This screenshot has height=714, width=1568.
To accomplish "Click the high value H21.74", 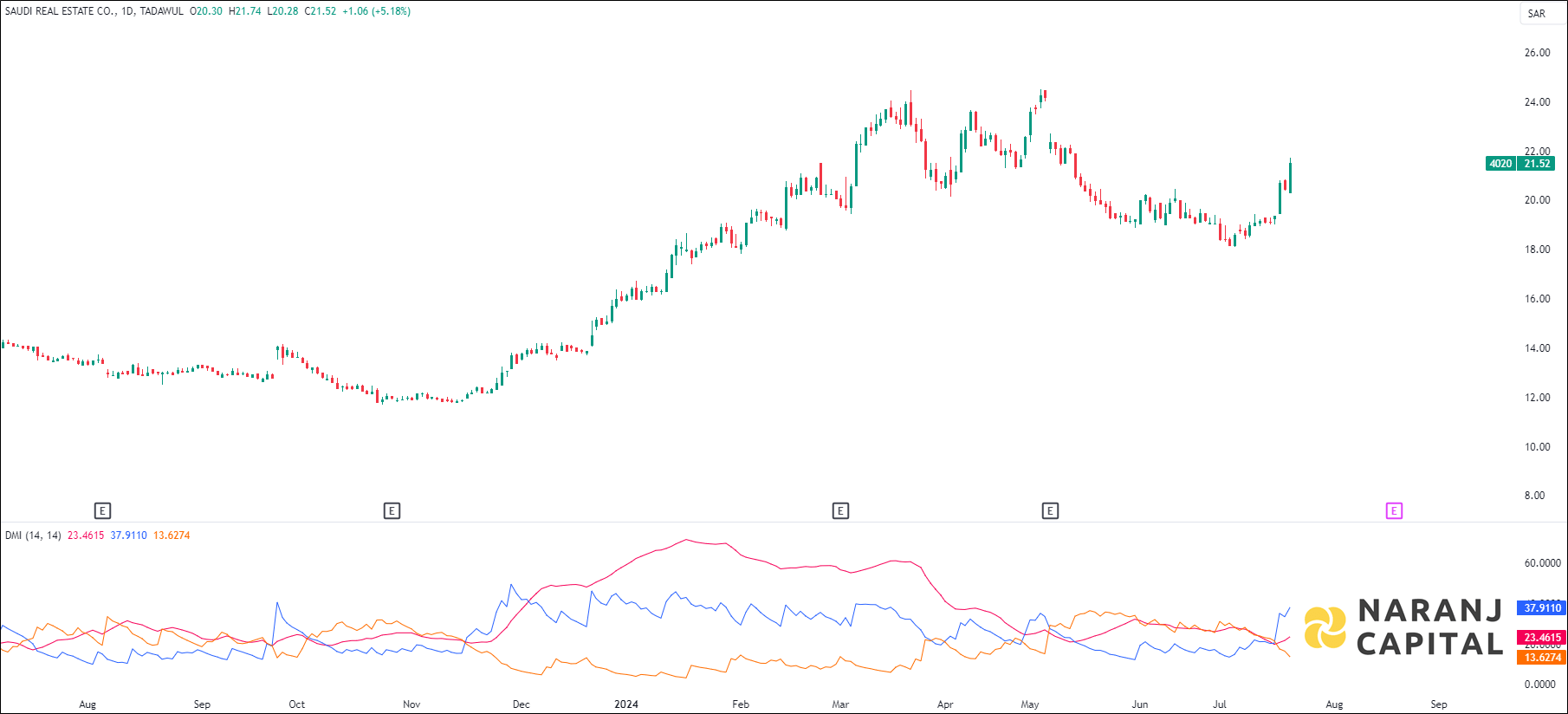I will coord(245,11).
